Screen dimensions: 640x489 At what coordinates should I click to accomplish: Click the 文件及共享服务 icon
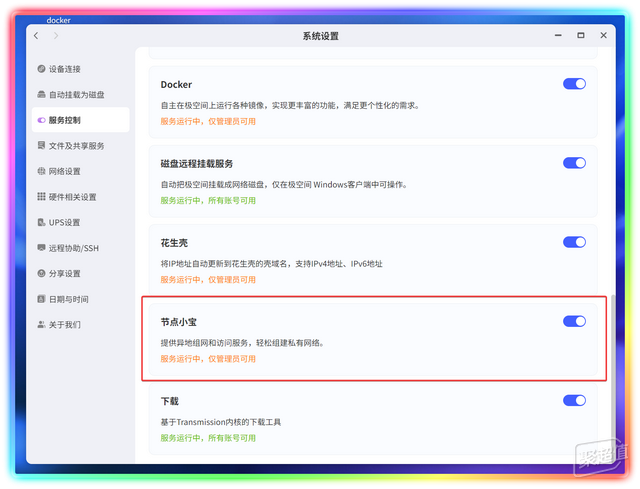(x=41, y=145)
